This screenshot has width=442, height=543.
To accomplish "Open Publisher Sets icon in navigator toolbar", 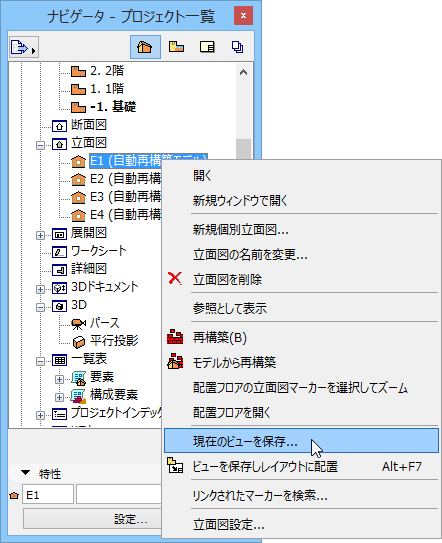I will coord(237,47).
